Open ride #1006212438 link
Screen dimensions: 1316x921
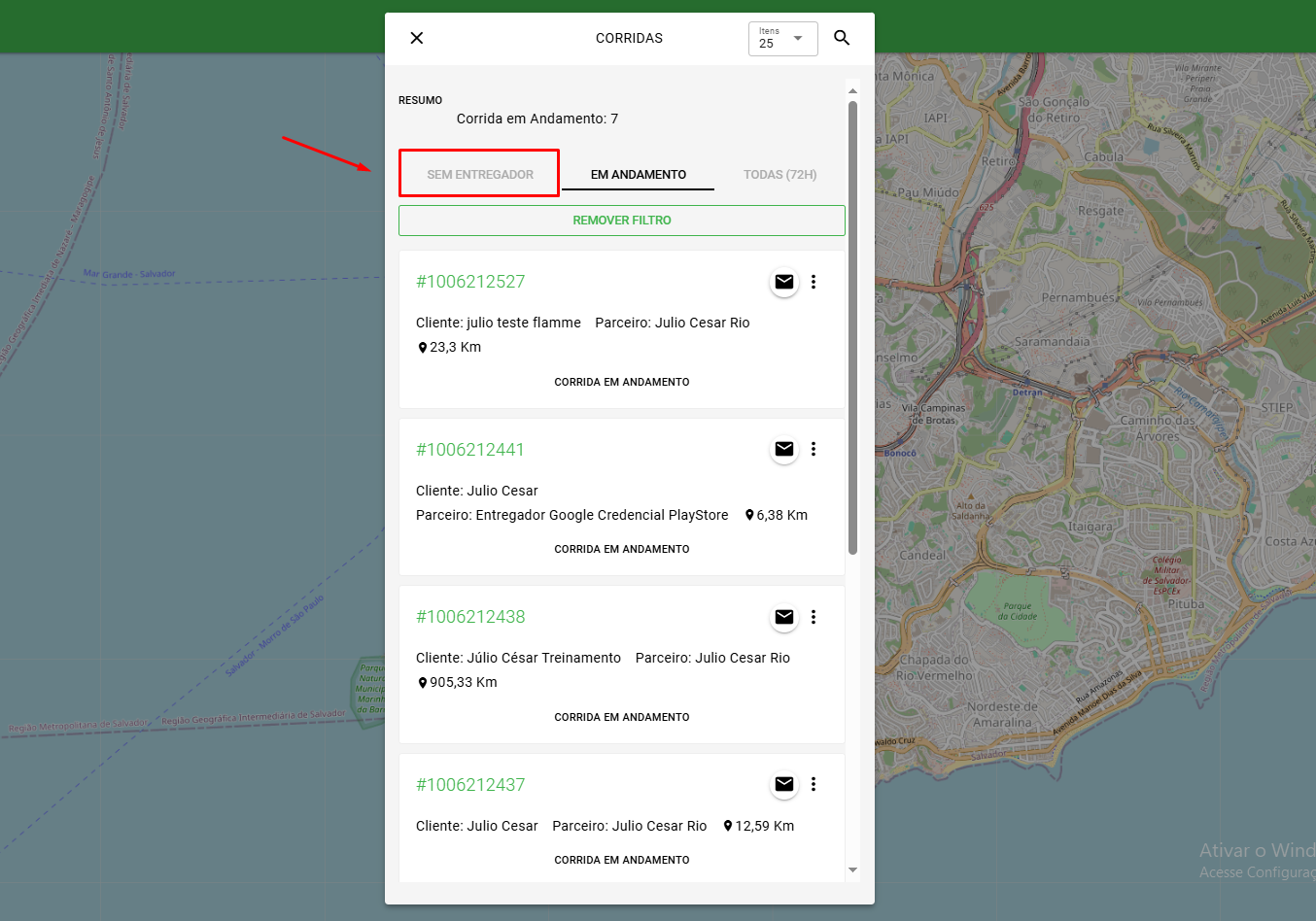click(x=470, y=617)
